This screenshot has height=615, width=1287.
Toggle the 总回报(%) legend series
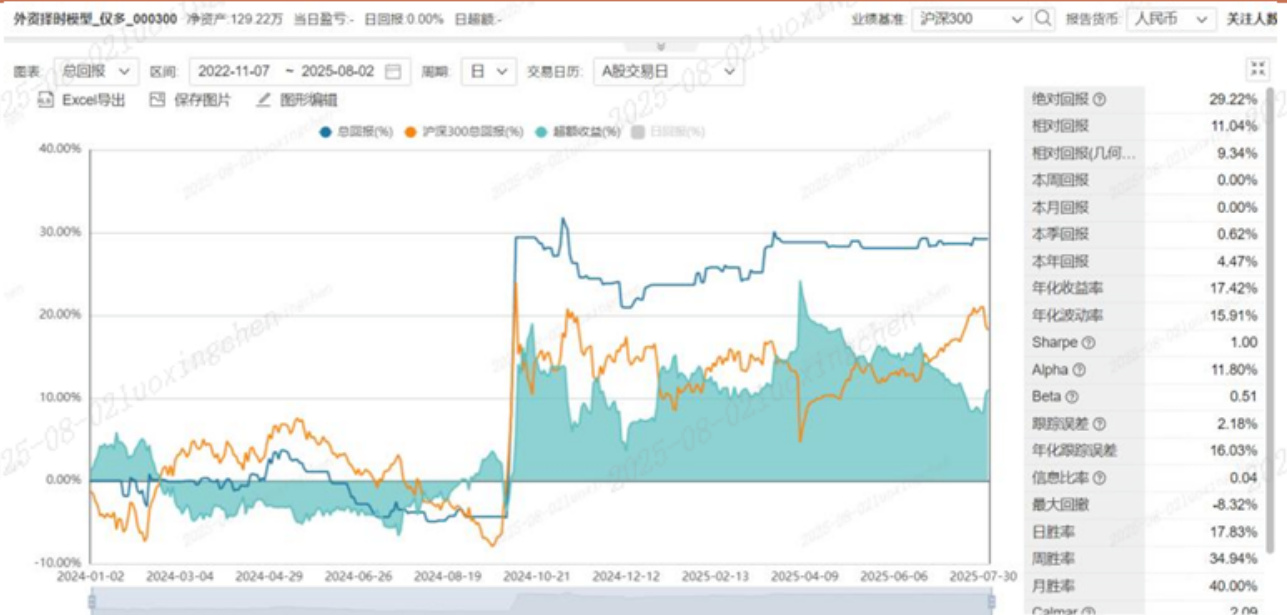pyautogui.click(x=356, y=132)
